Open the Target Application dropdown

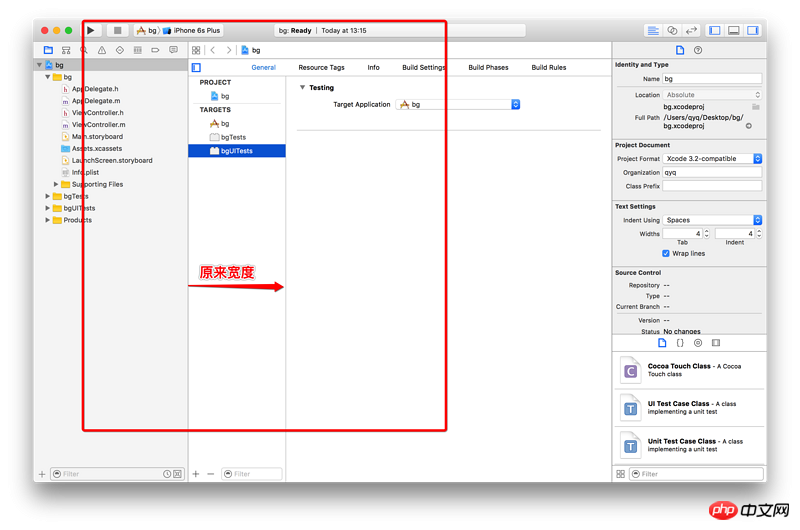click(458, 105)
